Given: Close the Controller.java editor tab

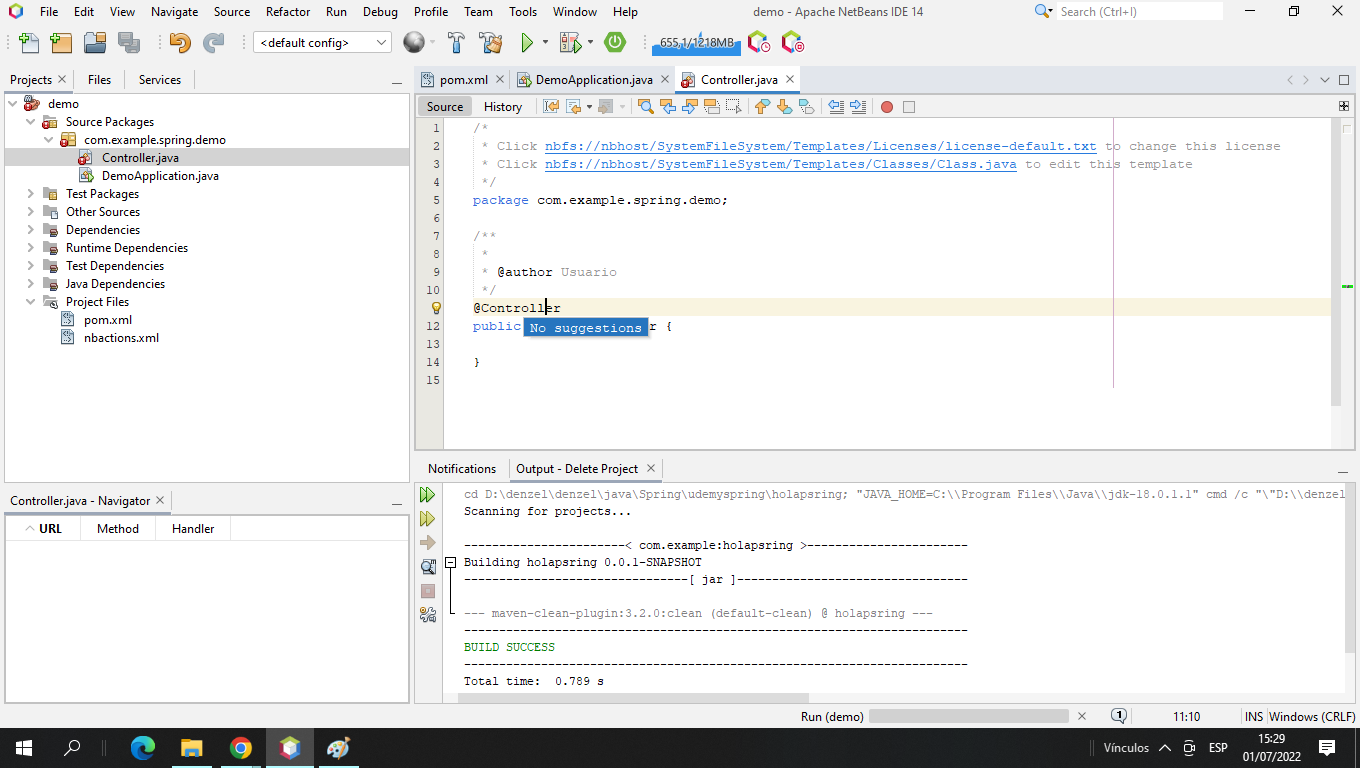Looking at the screenshot, I should (x=790, y=79).
